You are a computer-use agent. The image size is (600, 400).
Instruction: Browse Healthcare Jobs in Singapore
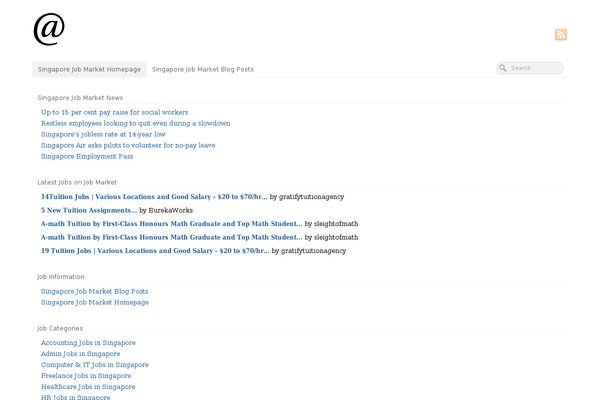tap(88, 387)
